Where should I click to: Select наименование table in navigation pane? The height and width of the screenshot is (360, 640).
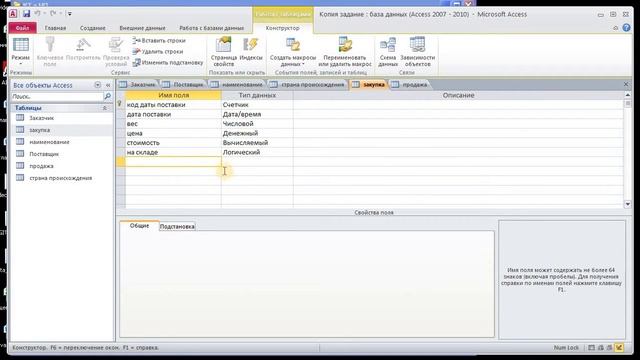pos(49,142)
